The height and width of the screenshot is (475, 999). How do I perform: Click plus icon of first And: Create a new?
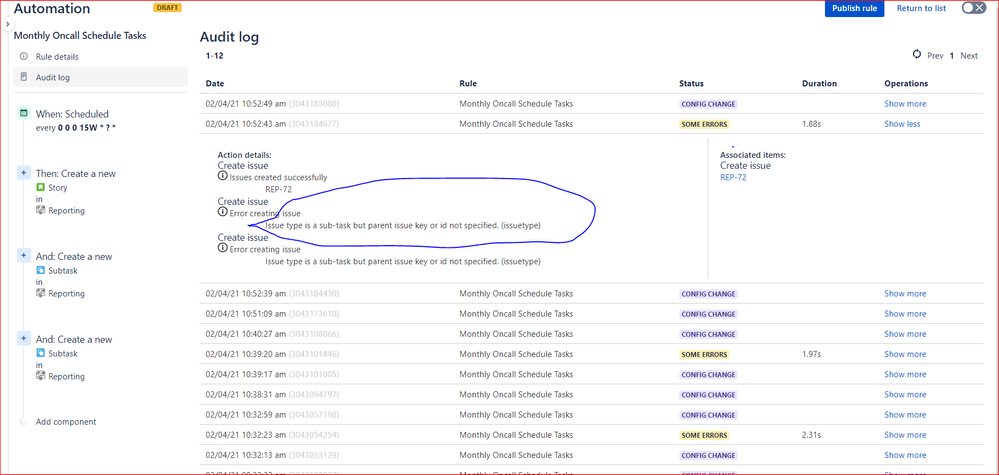(x=24, y=255)
